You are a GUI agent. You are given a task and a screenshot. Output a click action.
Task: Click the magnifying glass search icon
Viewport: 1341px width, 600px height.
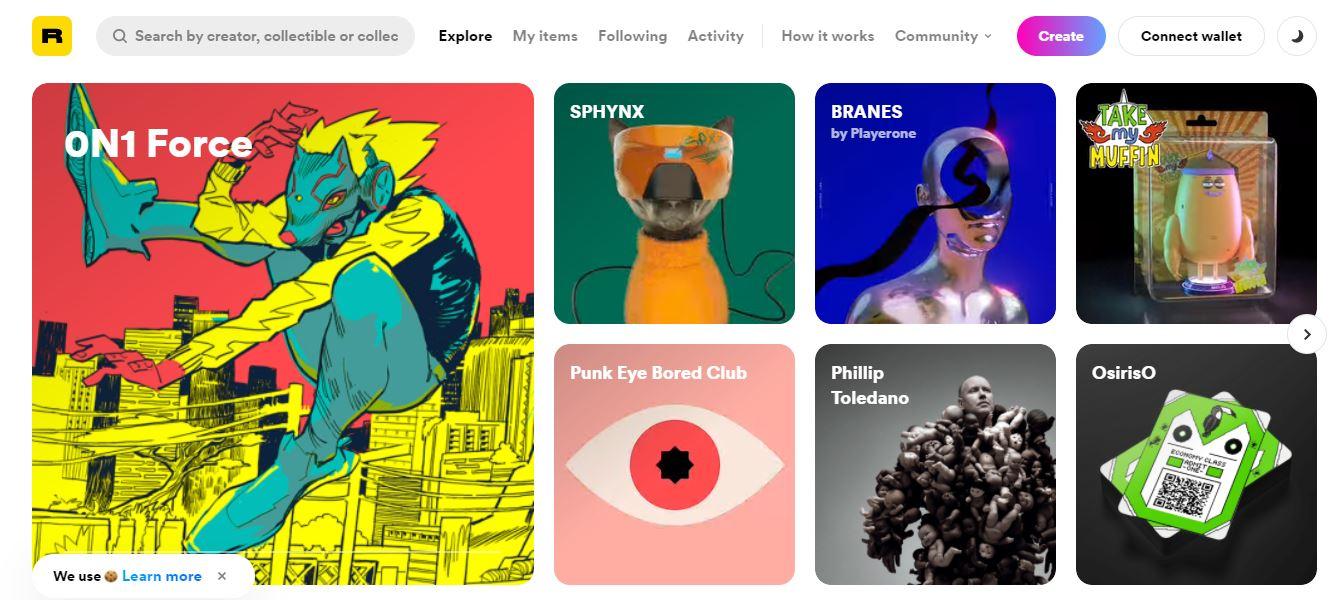[x=120, y=36]
